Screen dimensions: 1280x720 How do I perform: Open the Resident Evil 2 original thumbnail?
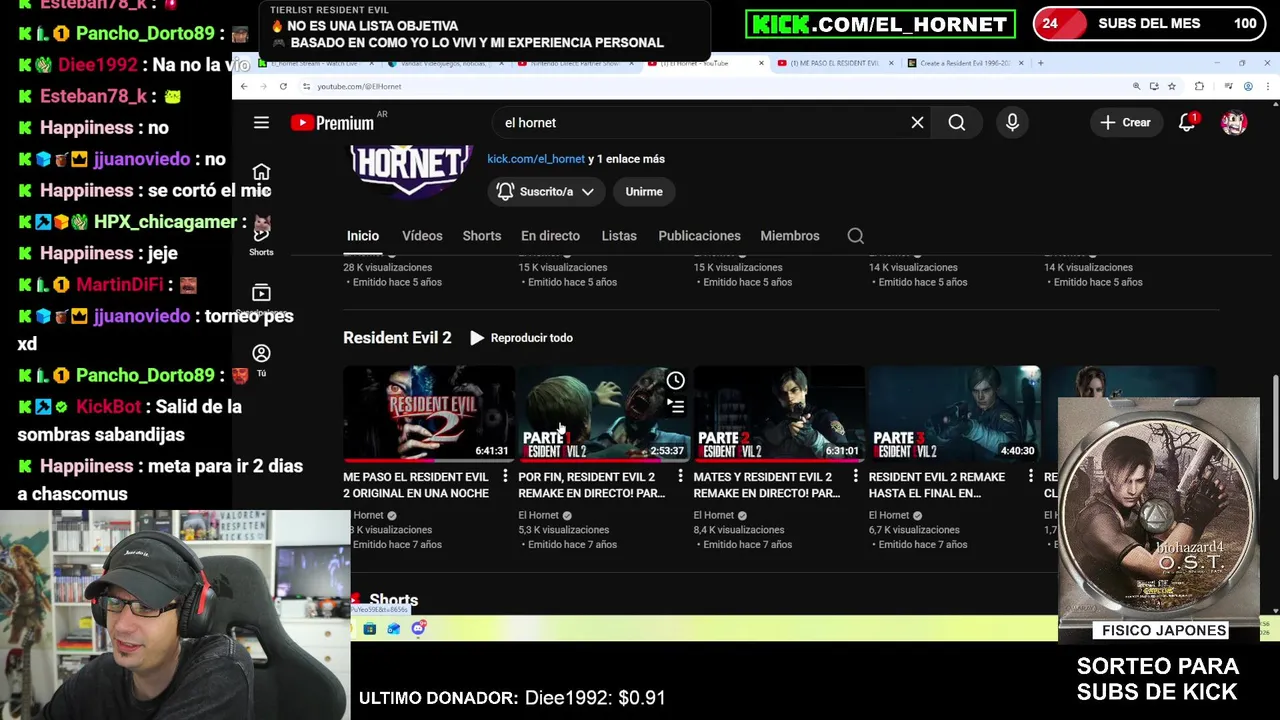point(429,413)
